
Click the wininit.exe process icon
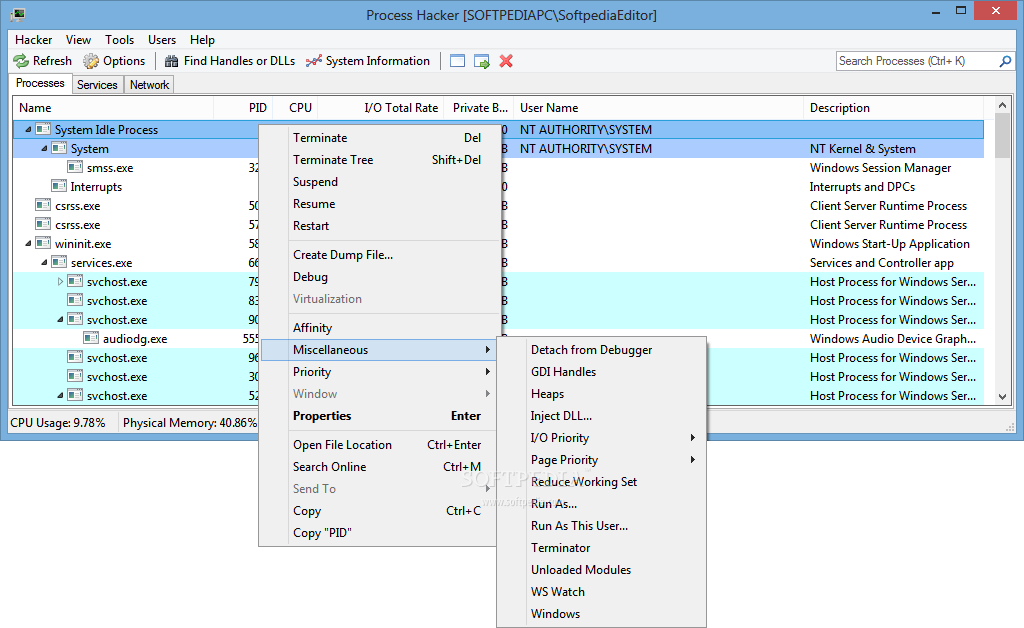click(43, 243)
